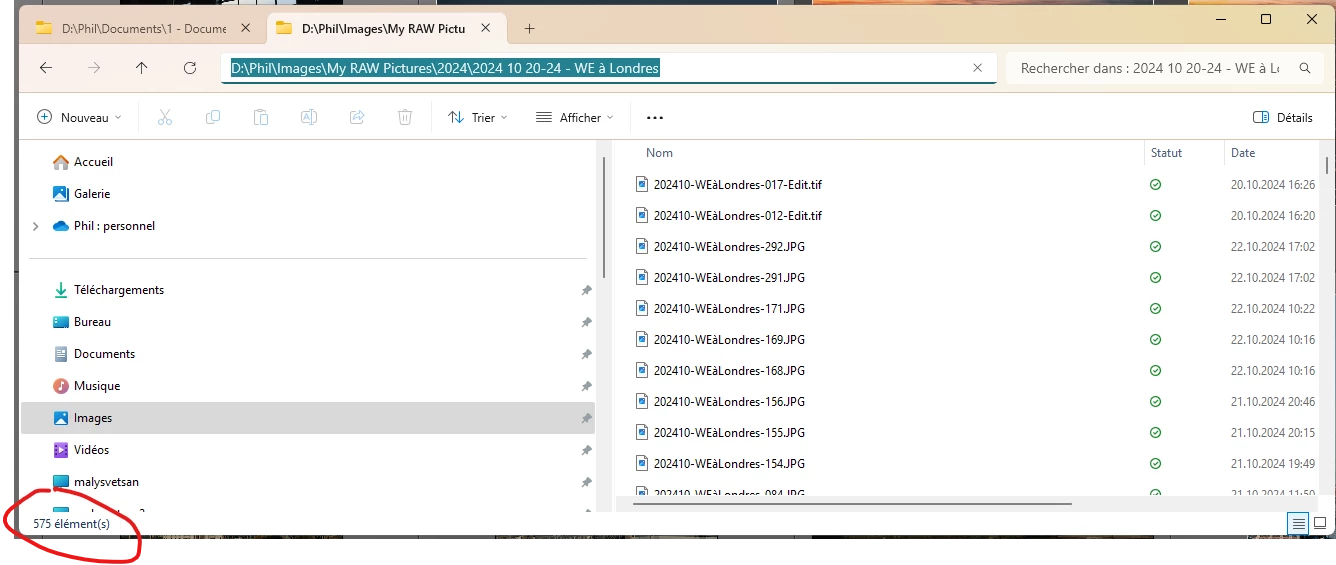Expand the Phil : personnel tree node

coord(36,226)
